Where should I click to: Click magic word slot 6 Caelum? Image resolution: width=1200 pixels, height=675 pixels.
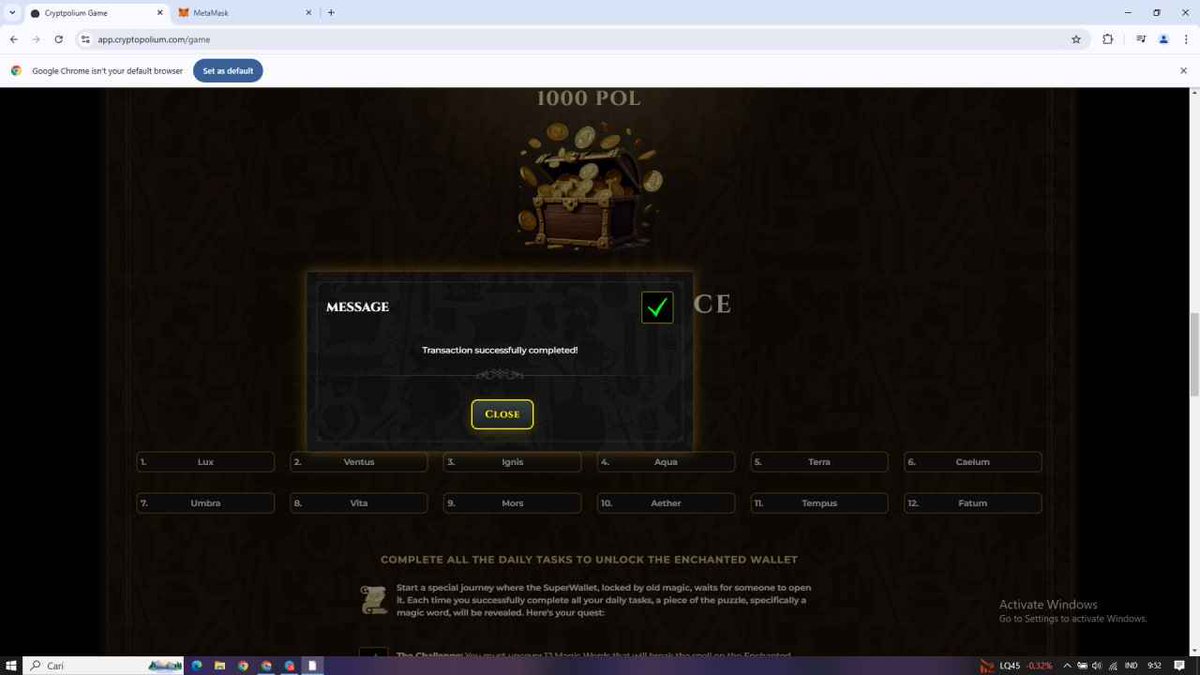coord(973,462)
